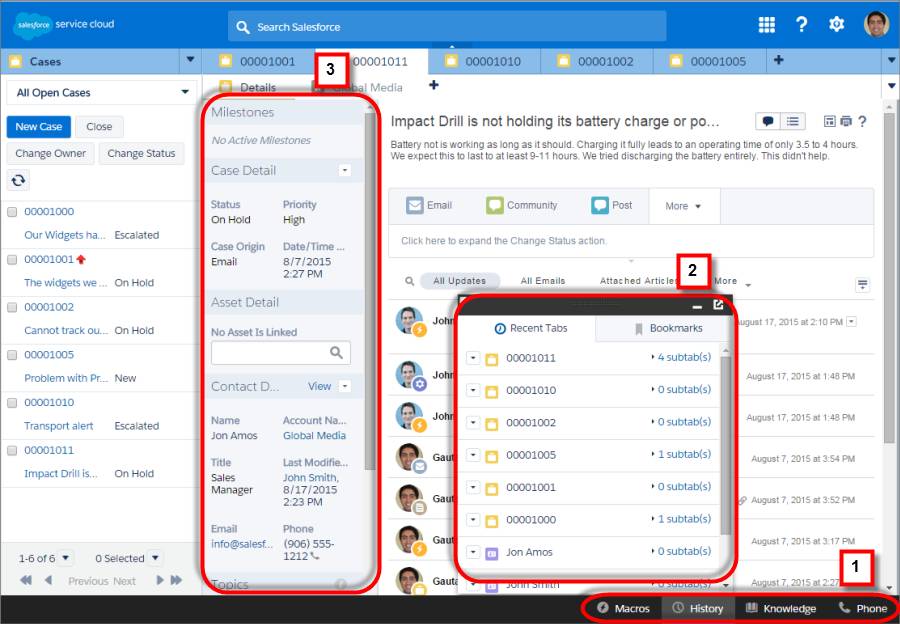Image resolution: width=900 pixels, height=624 pixels.
Task: Select the Post action
Action: (612, 205)
